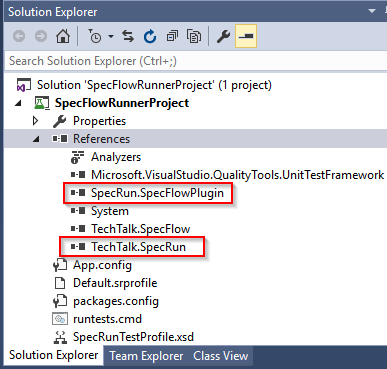Click Sync with Active Document icon
387x369 pixels.
(128, 36)
